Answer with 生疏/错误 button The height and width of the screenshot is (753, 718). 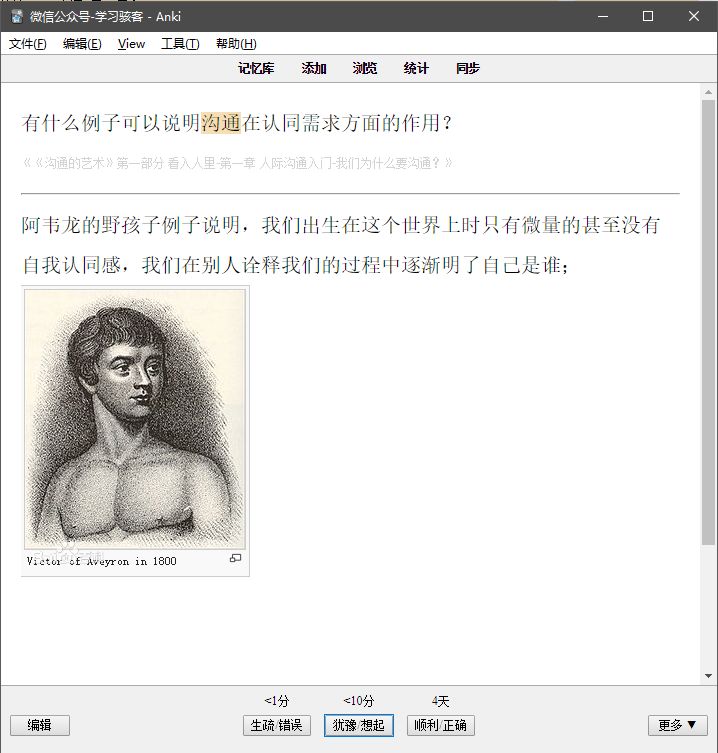277,725
